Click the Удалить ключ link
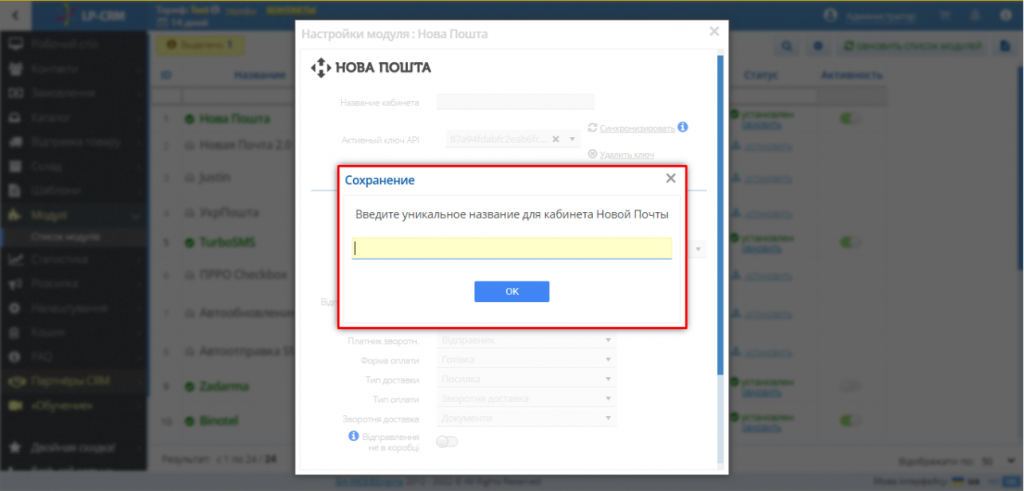 (x=626, y=155)
